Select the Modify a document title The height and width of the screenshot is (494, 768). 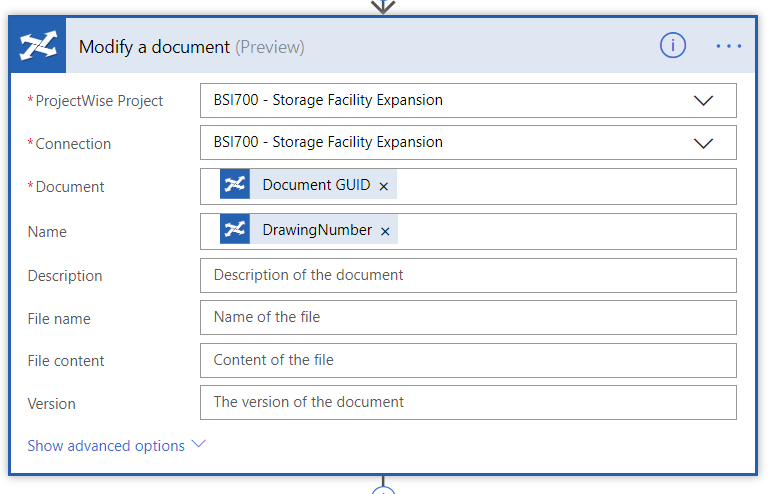154,47
